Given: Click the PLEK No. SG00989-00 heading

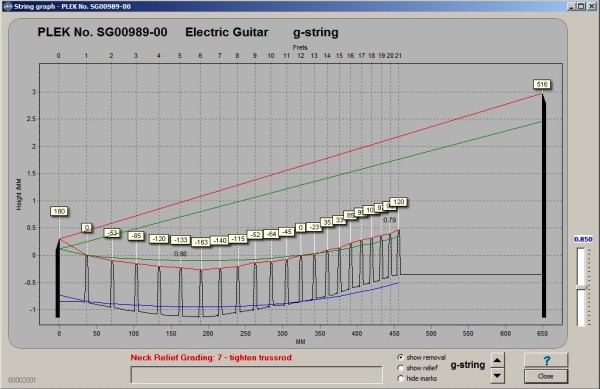Looking at the screenshot, I should [102, 32].
